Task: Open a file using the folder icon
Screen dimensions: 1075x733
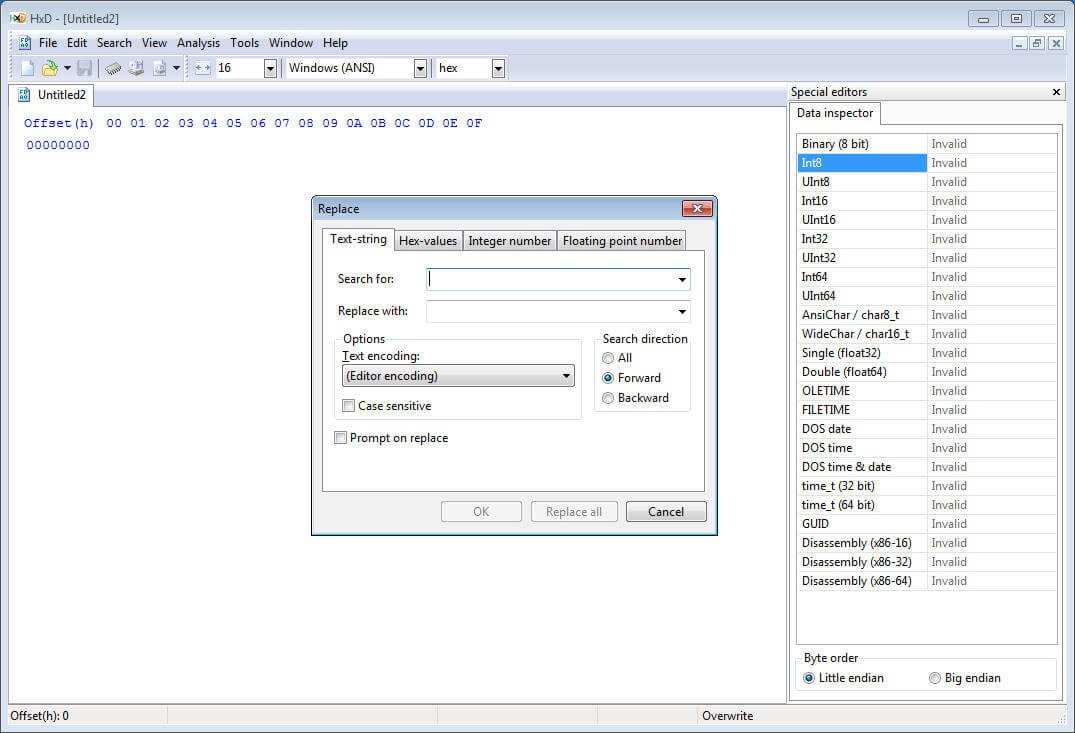Action: [51, 68]
